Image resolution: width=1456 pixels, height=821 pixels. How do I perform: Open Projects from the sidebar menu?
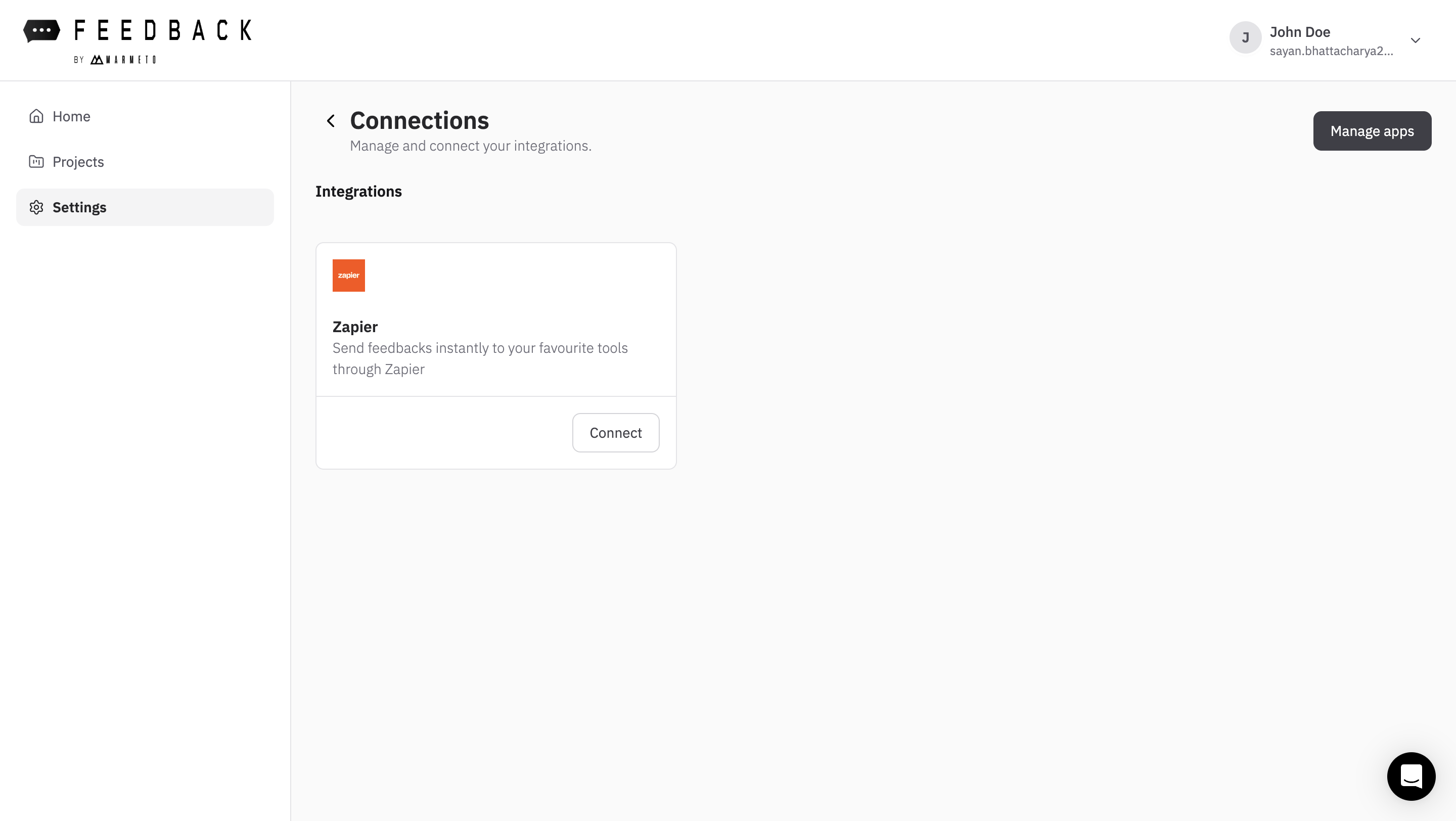pos(78,162)
